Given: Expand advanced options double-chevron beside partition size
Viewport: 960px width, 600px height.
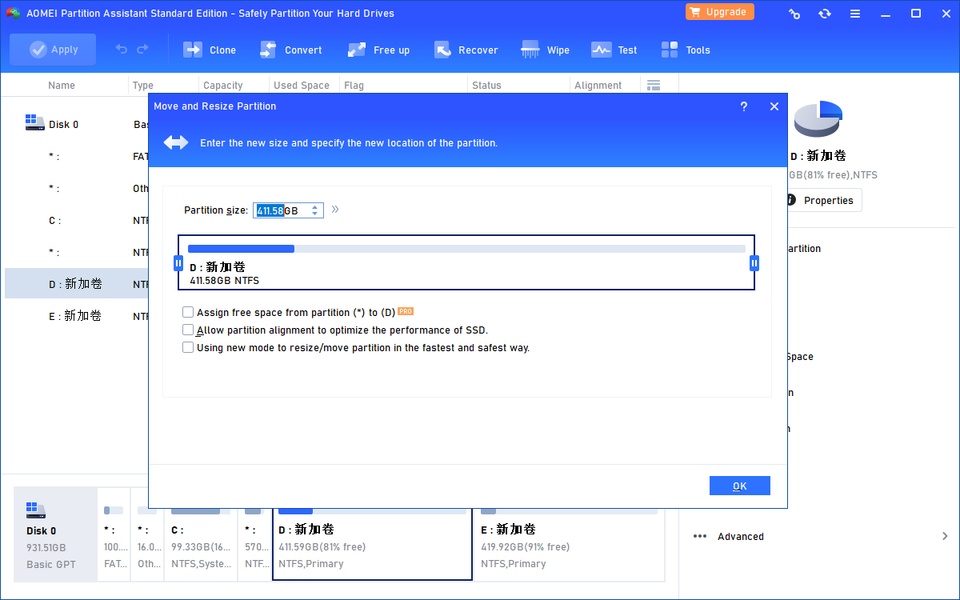Looking at the screenshot, I should pos(335,210).
